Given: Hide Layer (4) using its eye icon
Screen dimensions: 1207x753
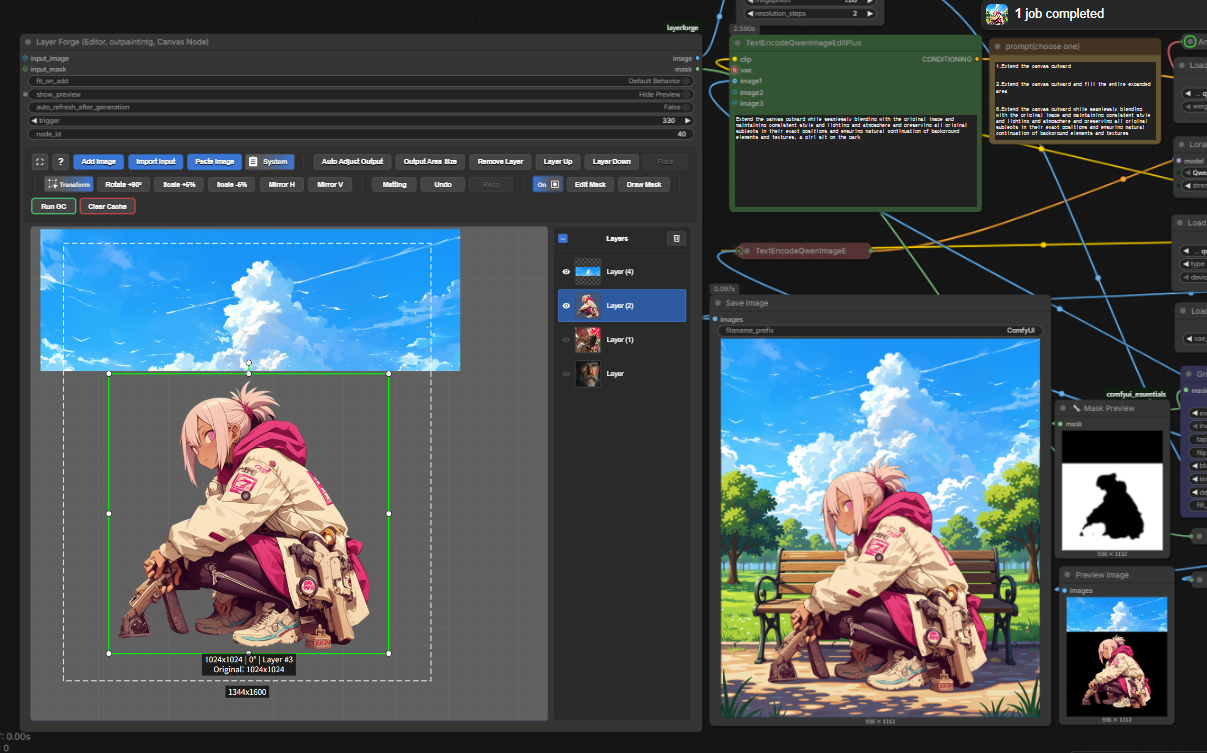Looking at the screenshot, I should [566, 272].
